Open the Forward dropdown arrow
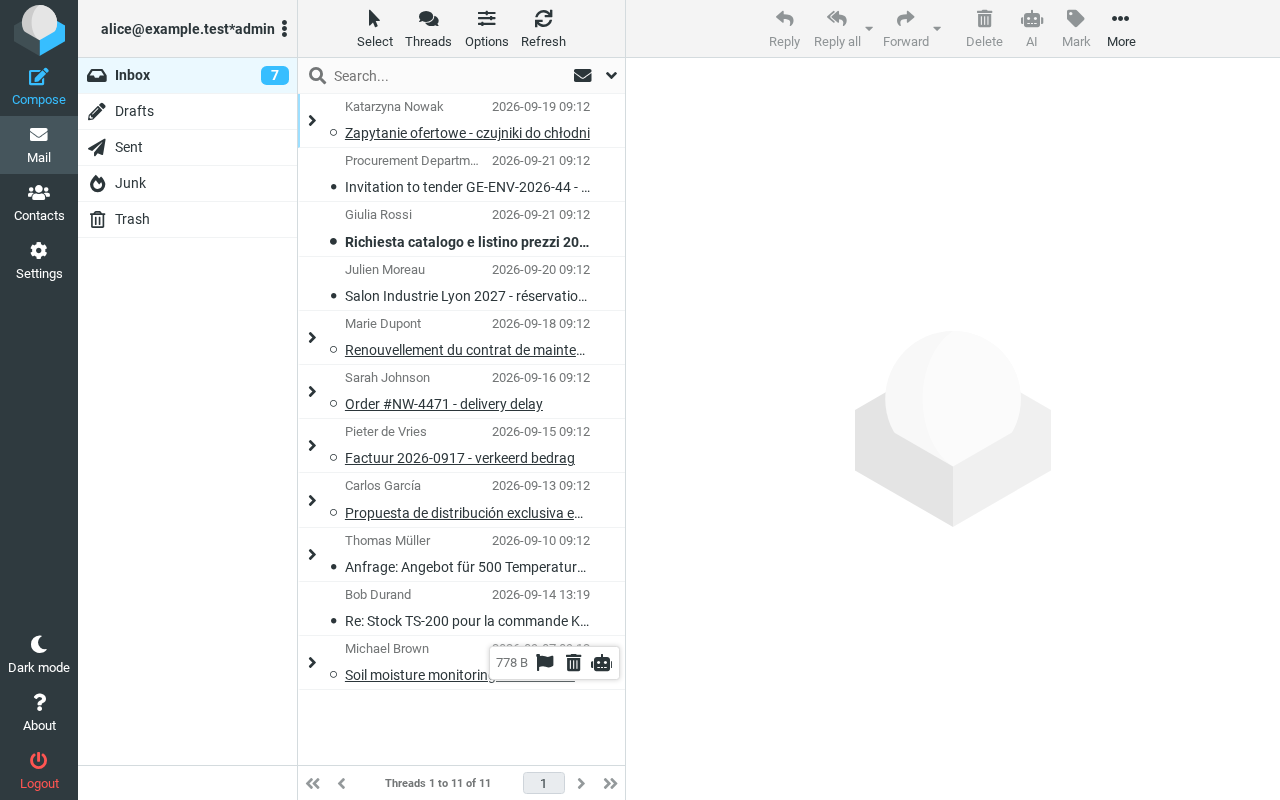Screen dimensions: 1280x800 (x=937, y=29)
